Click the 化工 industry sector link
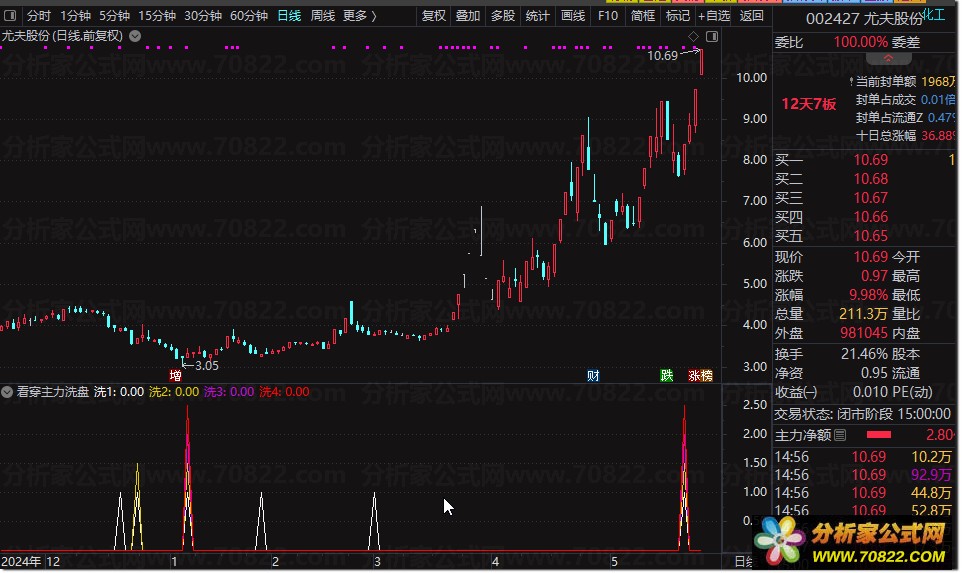Screen dimensions: 962x573 tap(934, 15)
